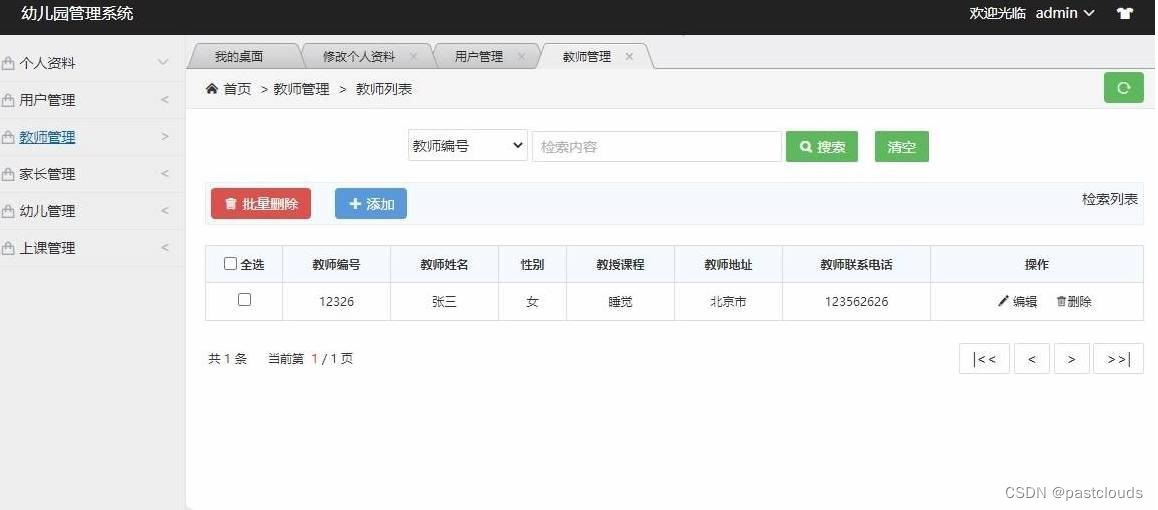1158x510 pixels.
Task: Go to first page with |<< button
Action: [x=984, y=359]
